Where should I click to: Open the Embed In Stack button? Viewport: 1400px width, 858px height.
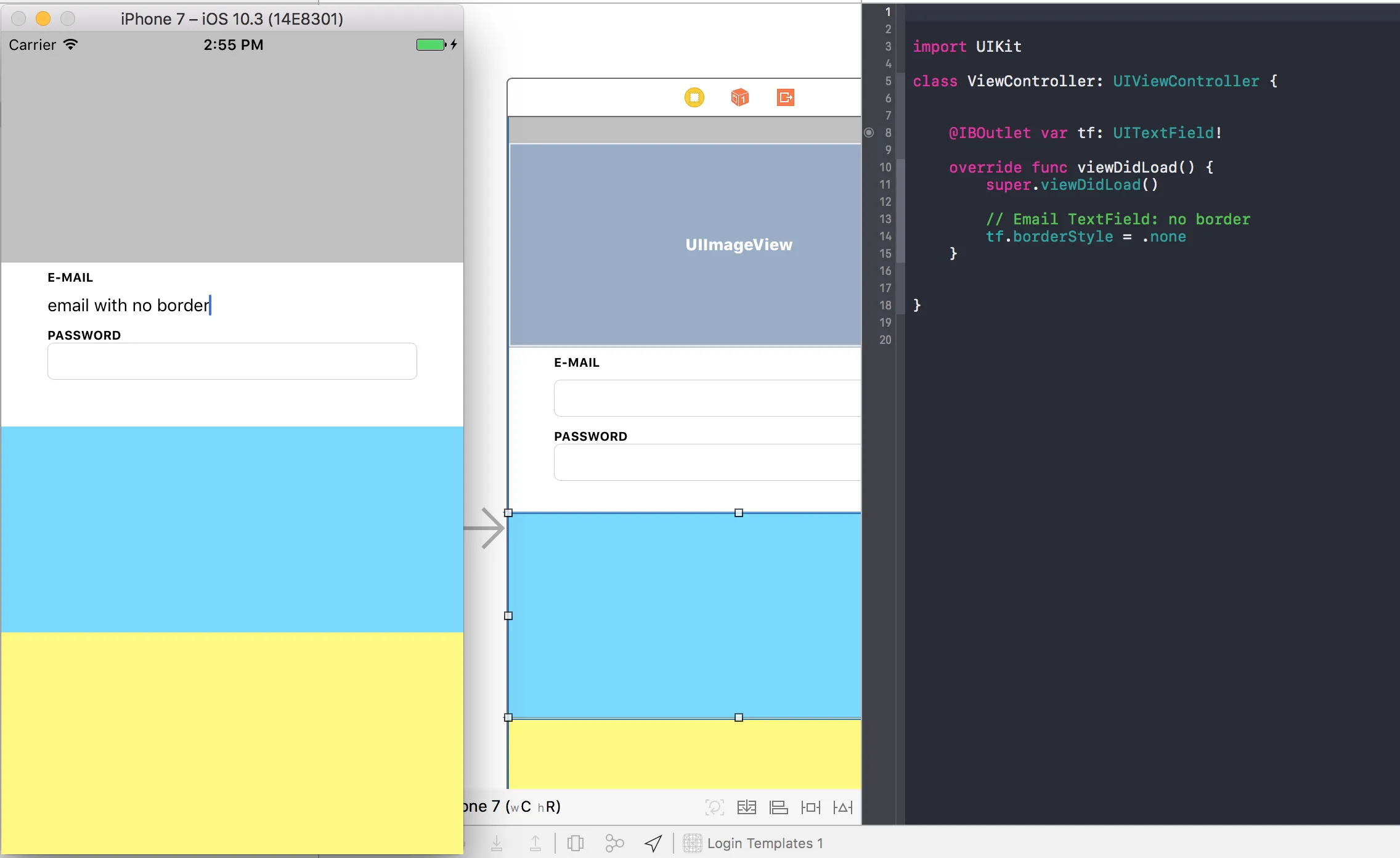[x=747, y=807]
